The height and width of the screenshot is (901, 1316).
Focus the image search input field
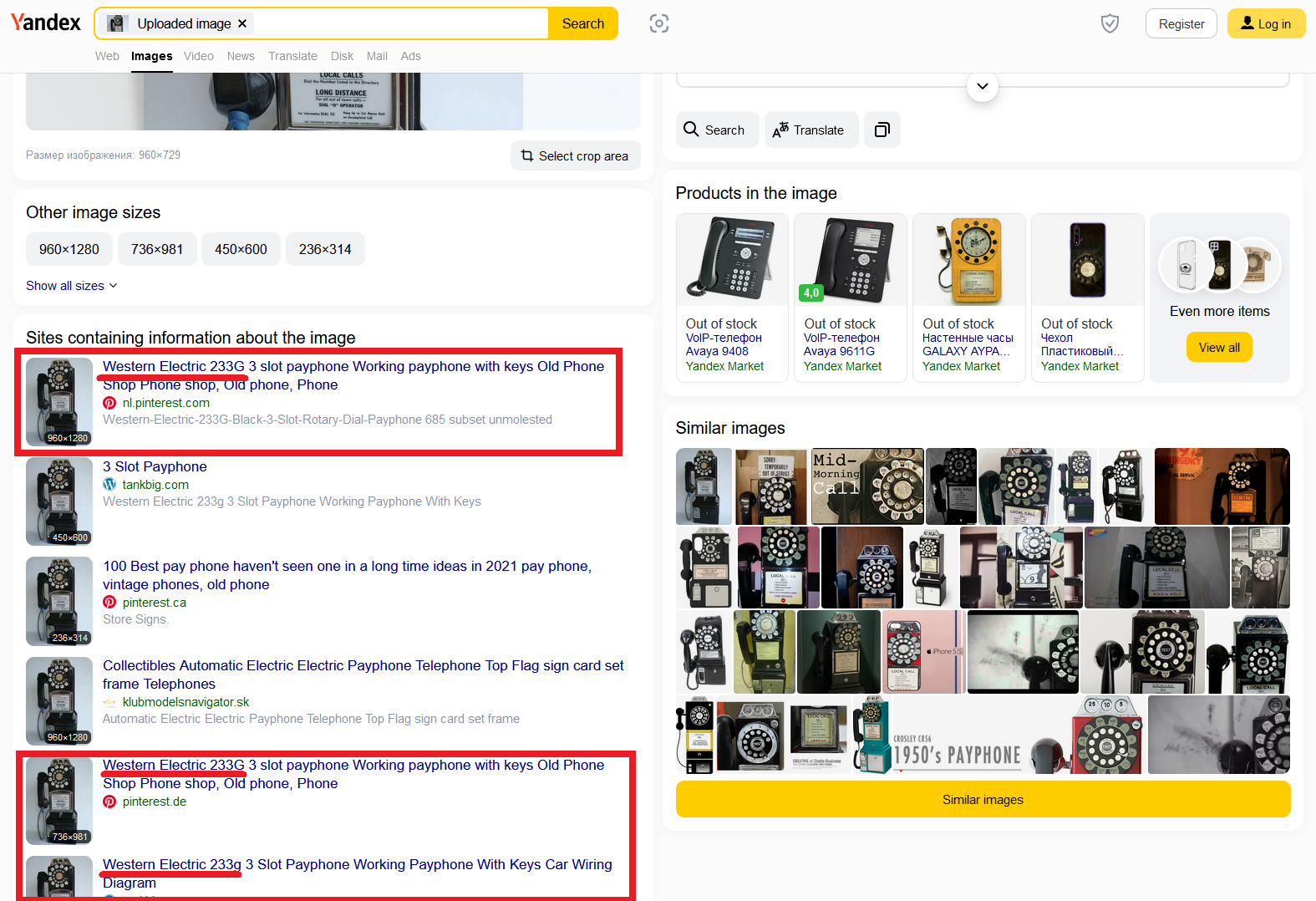coord(401,23)
